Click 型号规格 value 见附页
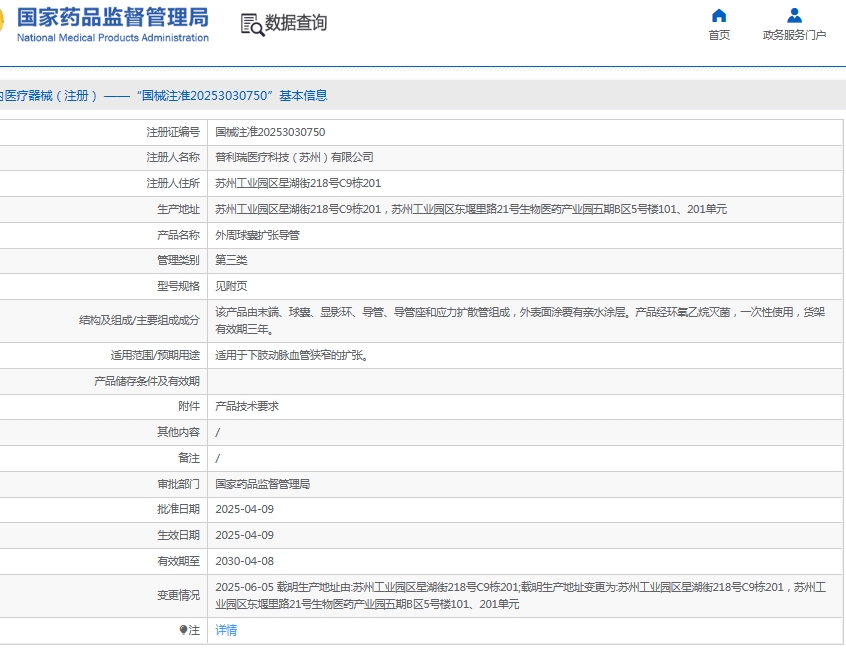 tap(231, 286)
